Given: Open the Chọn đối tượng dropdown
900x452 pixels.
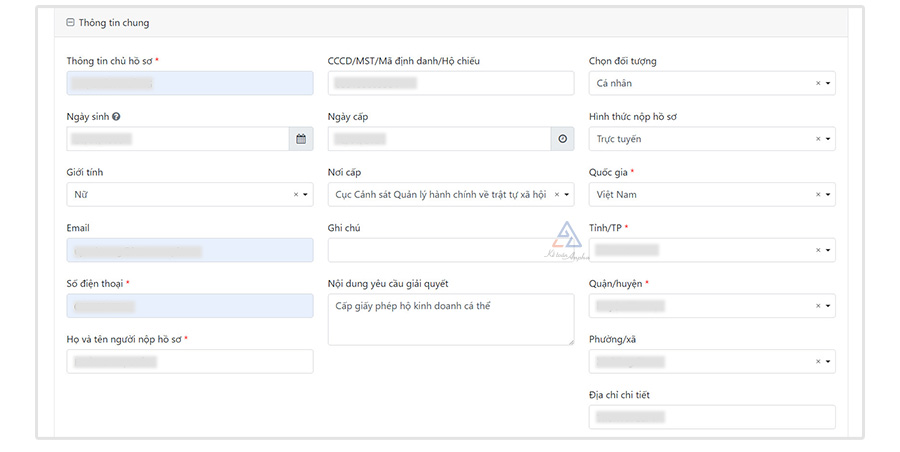Looking at the screenshot, I should [827, 84].
